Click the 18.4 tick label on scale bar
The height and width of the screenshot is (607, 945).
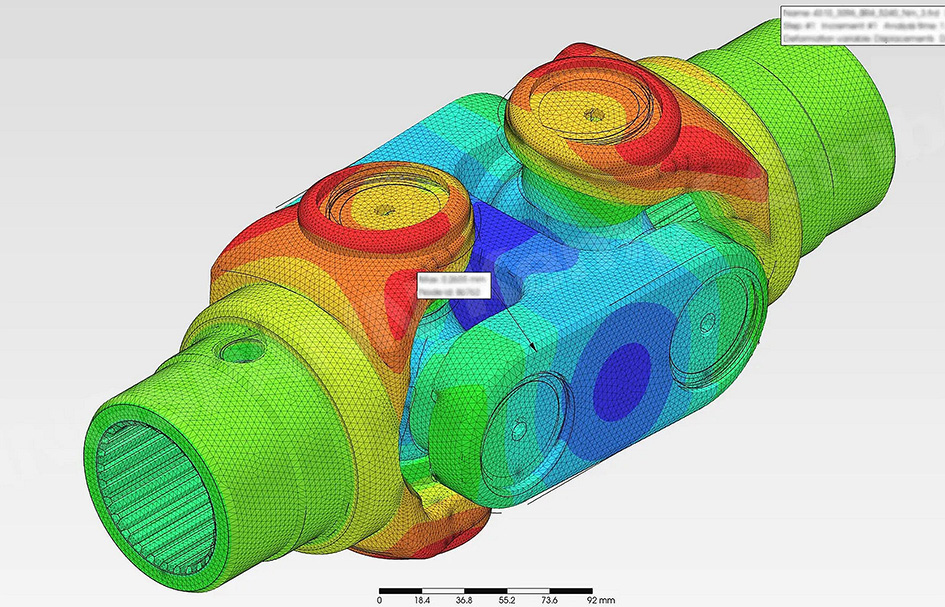(422, 600)
